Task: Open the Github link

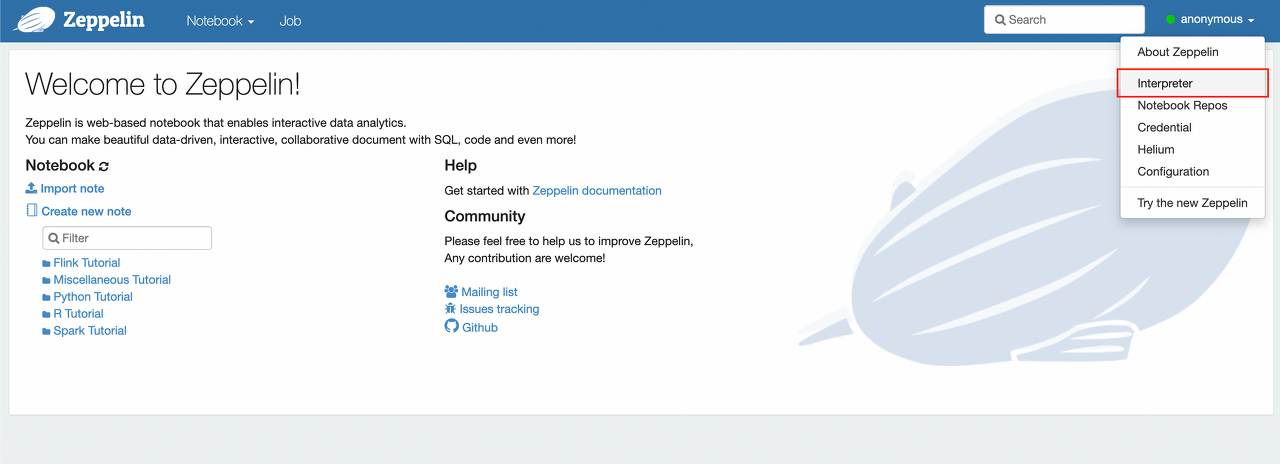Action: [480, 327]
